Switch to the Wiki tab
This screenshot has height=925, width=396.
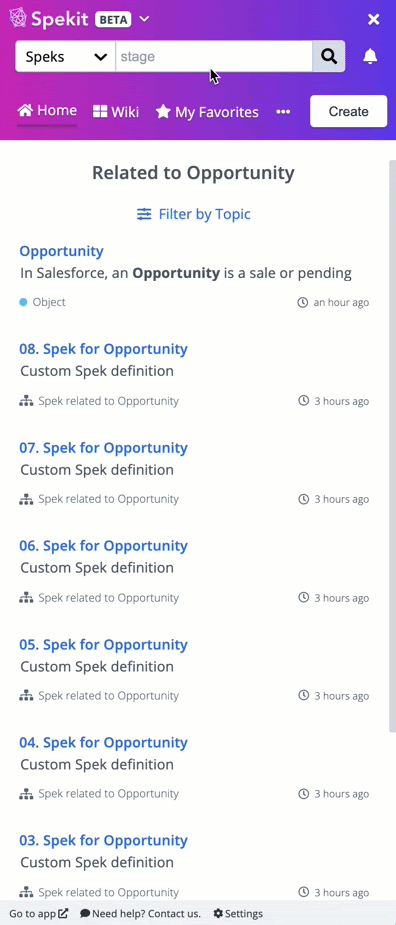tap(116, 111)
